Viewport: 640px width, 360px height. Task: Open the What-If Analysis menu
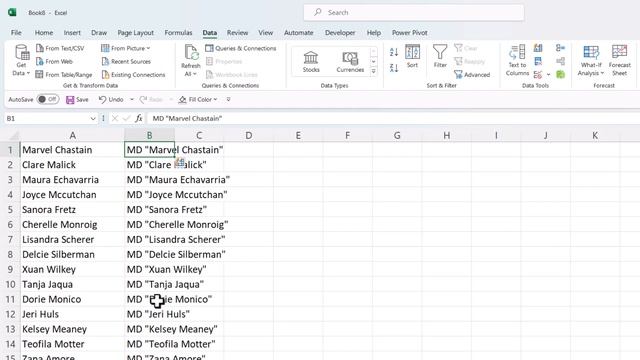click(x=591, y=60)
